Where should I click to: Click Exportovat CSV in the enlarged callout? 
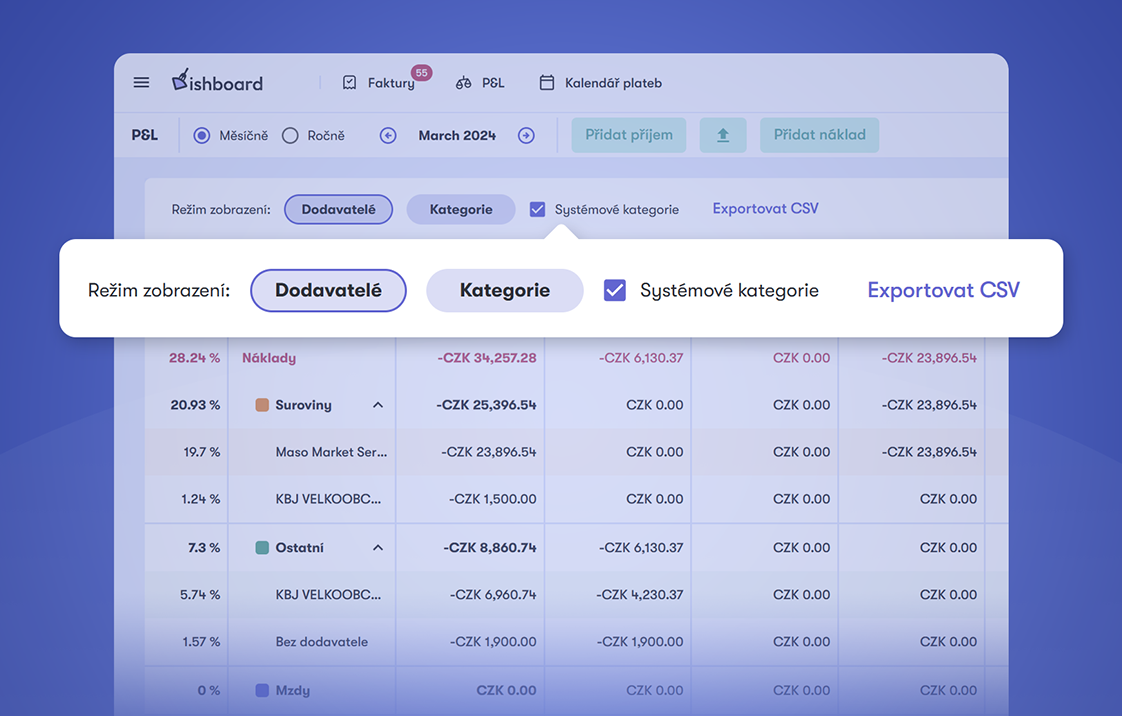click(x=943, y=290)
